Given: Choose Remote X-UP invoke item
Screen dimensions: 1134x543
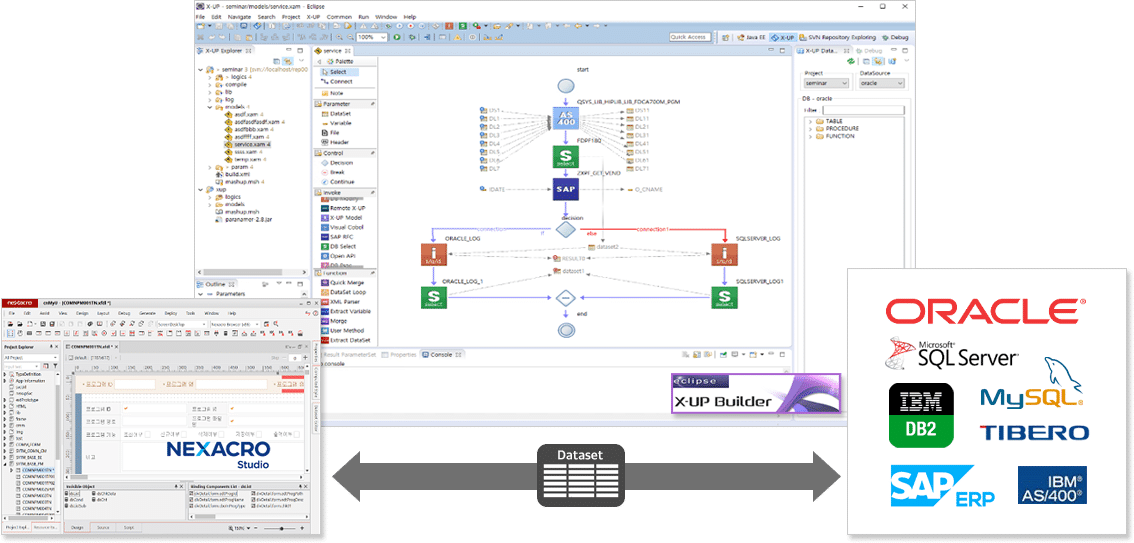Looking at the screenshot, I should (x=346, y=208).
